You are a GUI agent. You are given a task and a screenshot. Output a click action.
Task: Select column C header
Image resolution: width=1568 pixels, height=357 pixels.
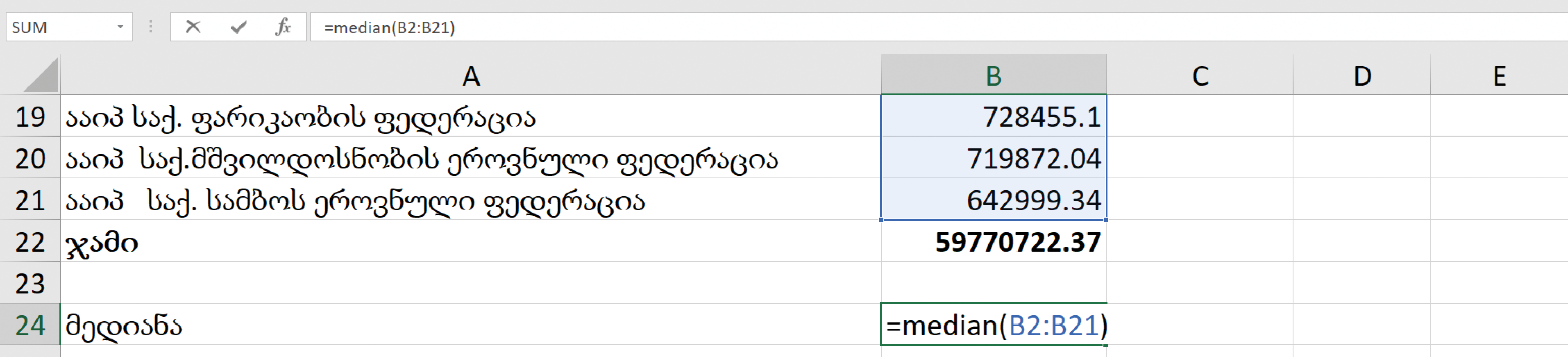coord(1200,75)
